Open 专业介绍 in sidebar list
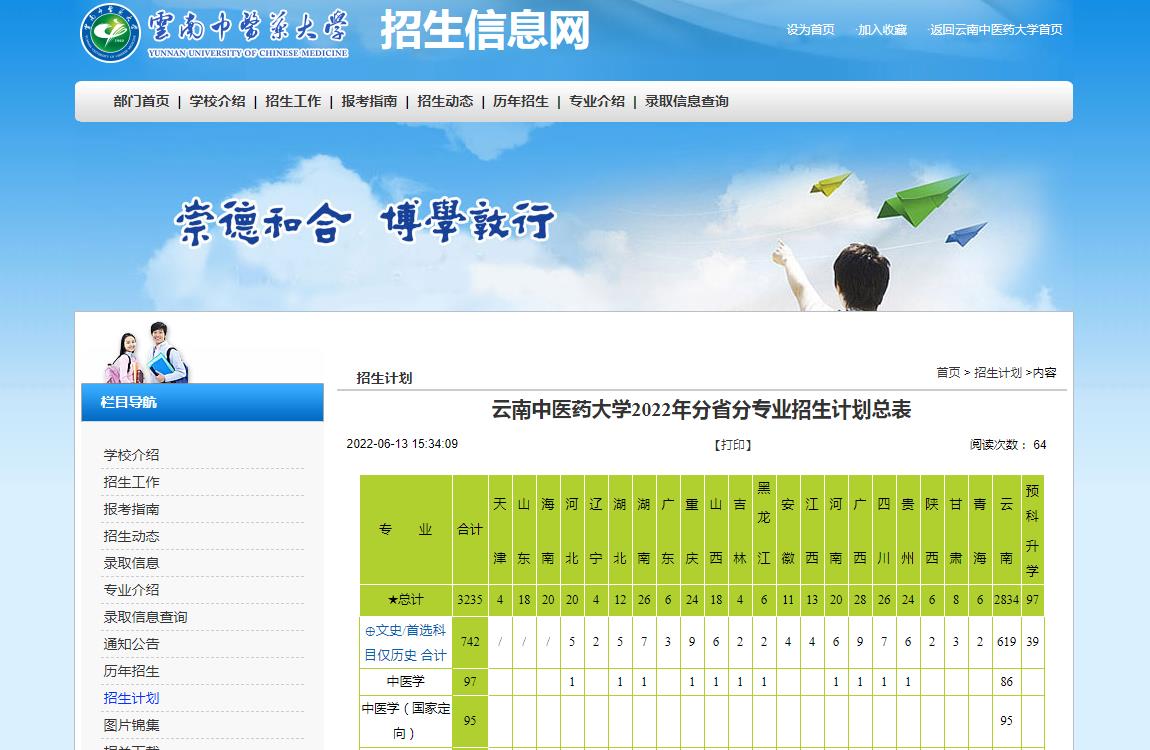Image resolution: width=1150 pixels, height=750 pixels. coord(131,590)
